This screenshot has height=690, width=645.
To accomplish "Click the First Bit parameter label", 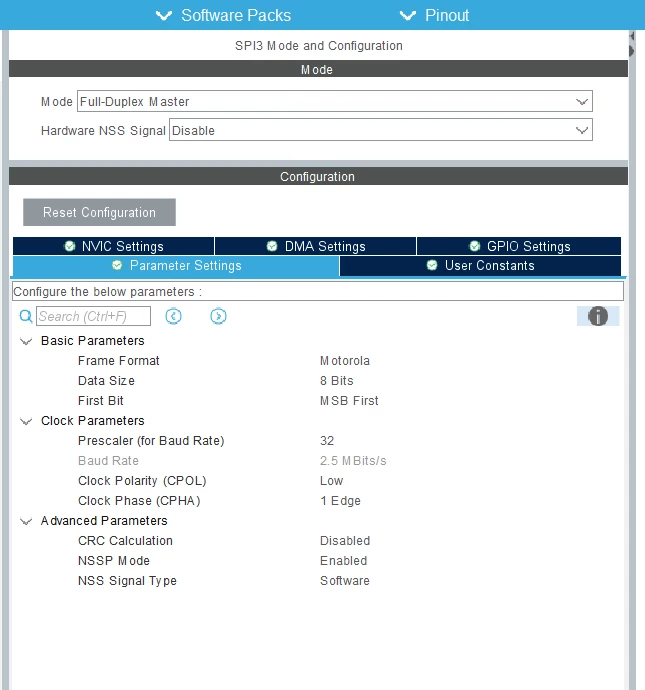I will coord(101,401).
